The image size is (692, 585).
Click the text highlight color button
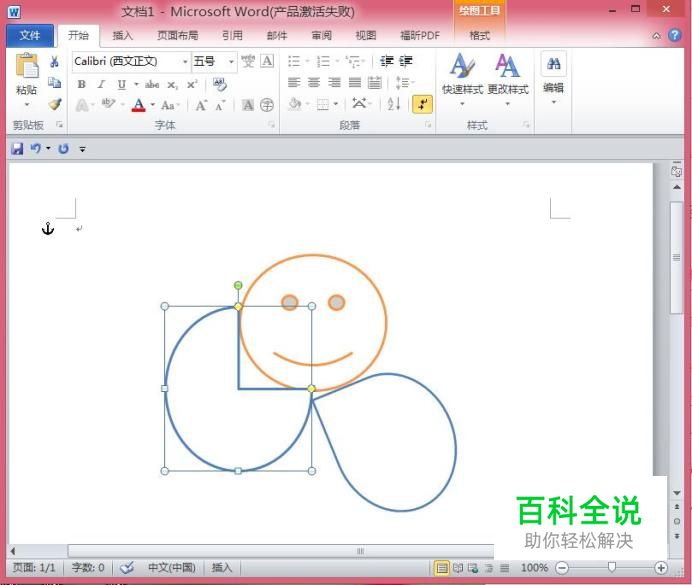coord(108,105)
